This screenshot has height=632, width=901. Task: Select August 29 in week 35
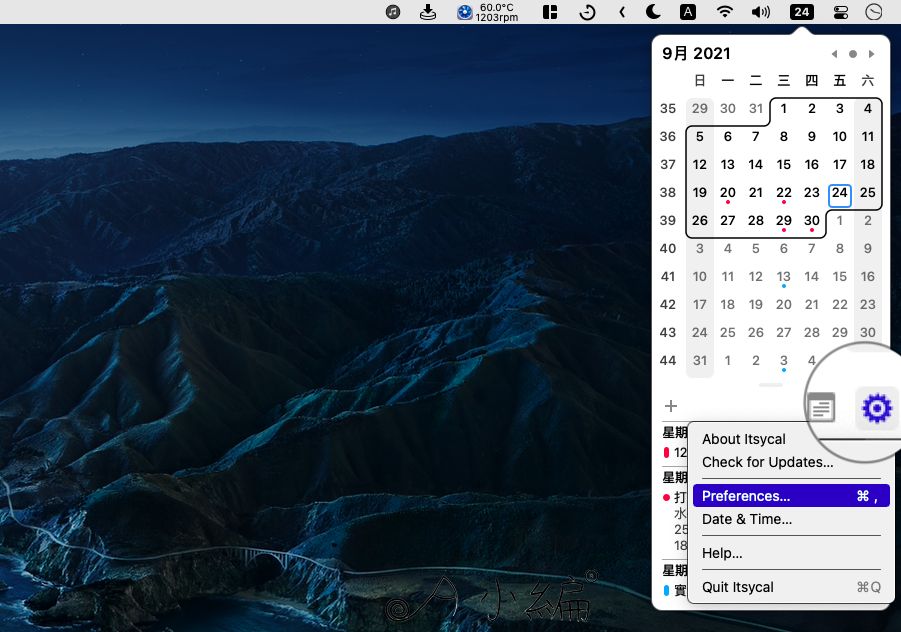(x=699, y=109)
